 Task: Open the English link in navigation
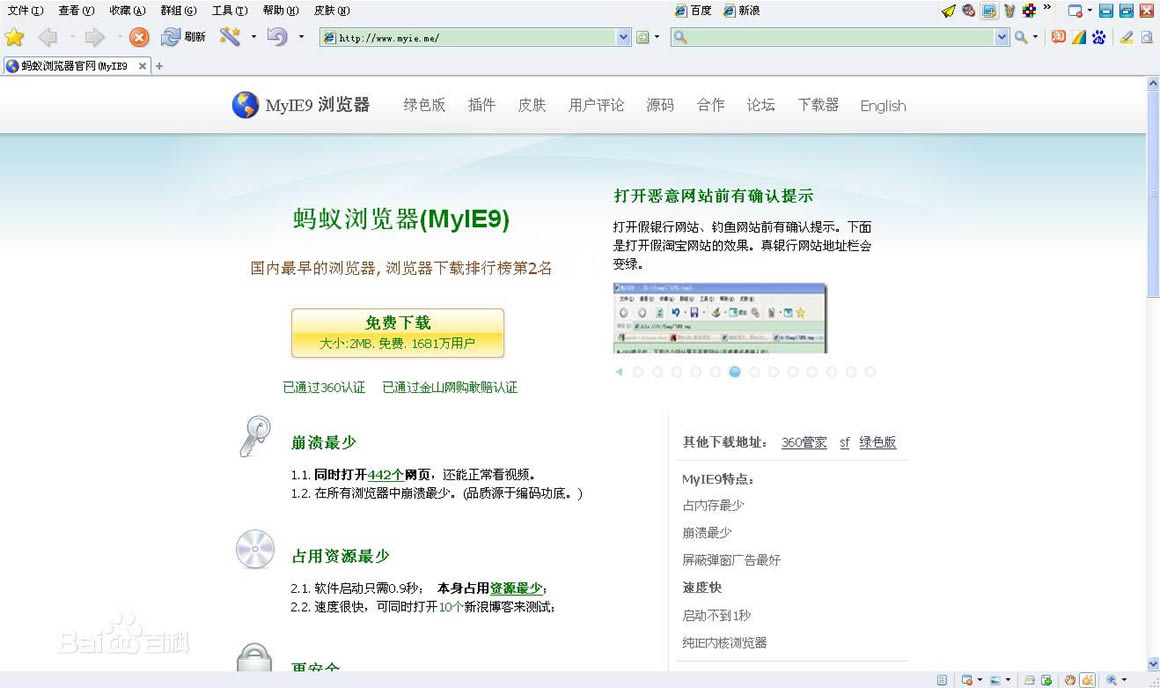[x=882, y=106]
